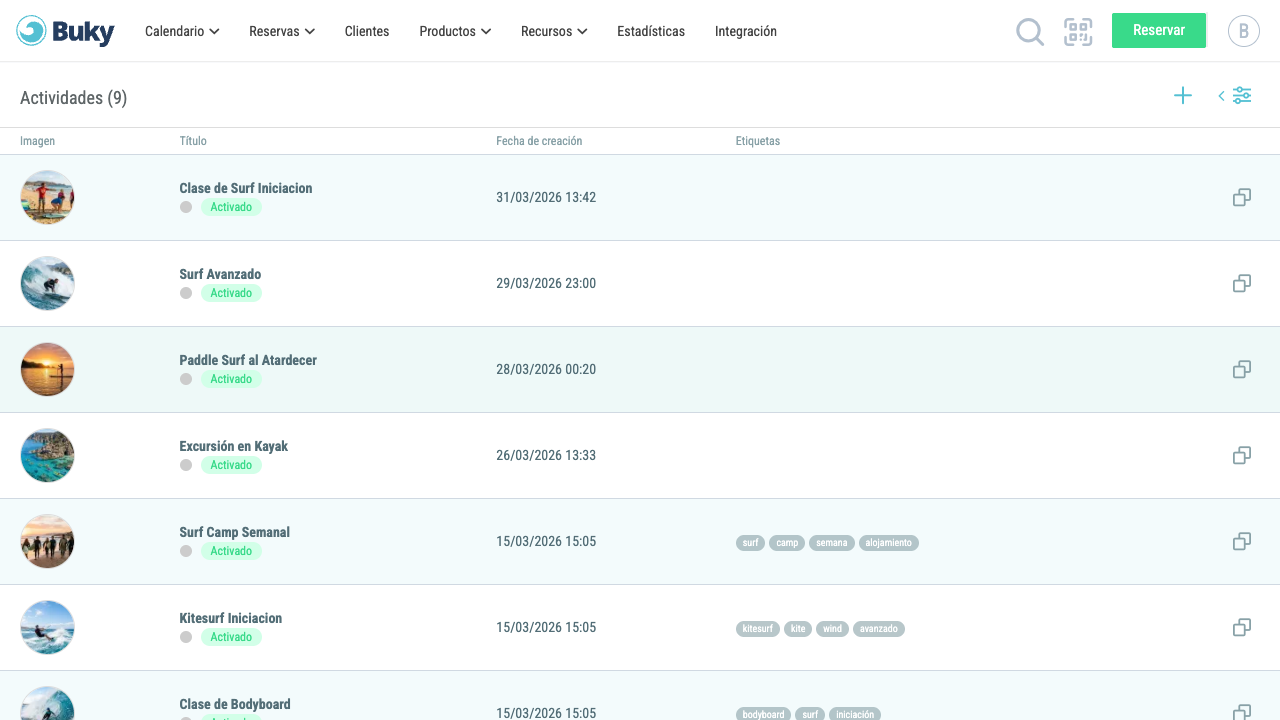Expand the Calendario dropdown menu
This screenshot has height=720, width=1280.
[x=182, y=31]
